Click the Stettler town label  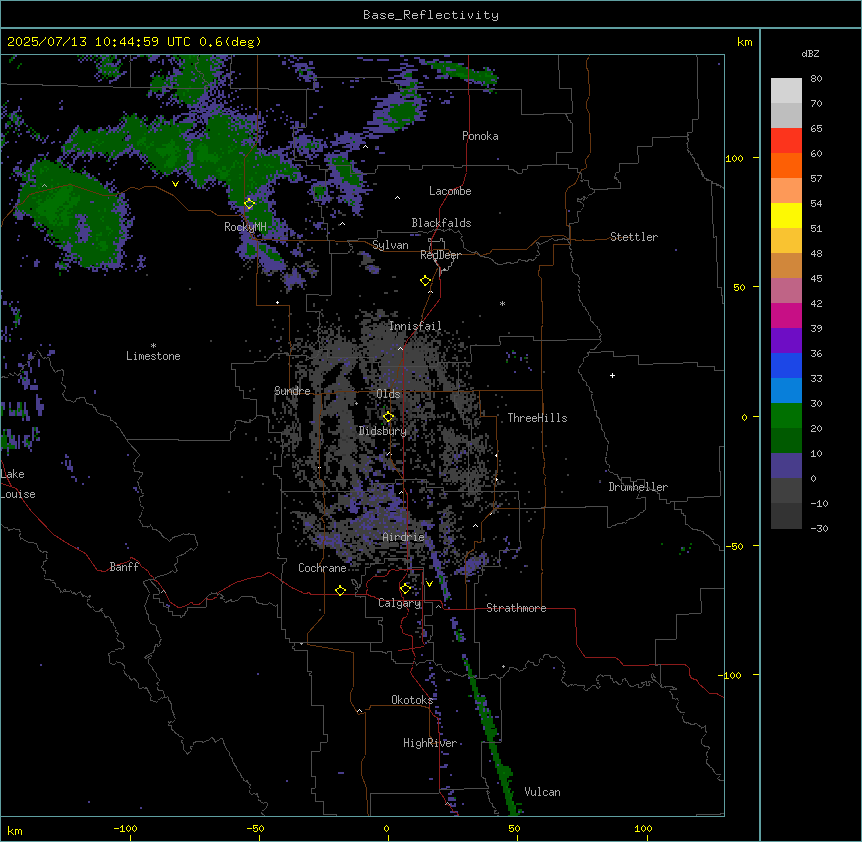pos(634,237)
